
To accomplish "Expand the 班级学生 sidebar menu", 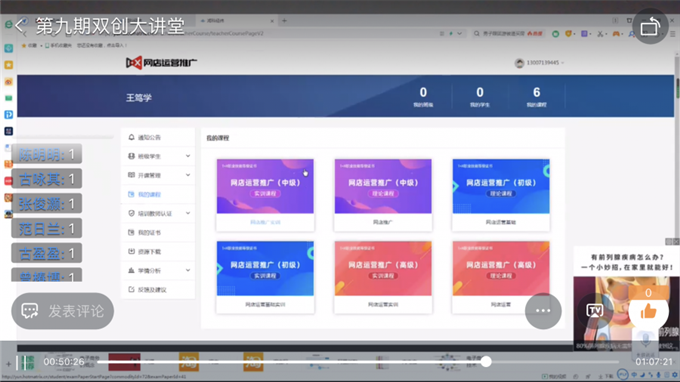I will 158,156.
